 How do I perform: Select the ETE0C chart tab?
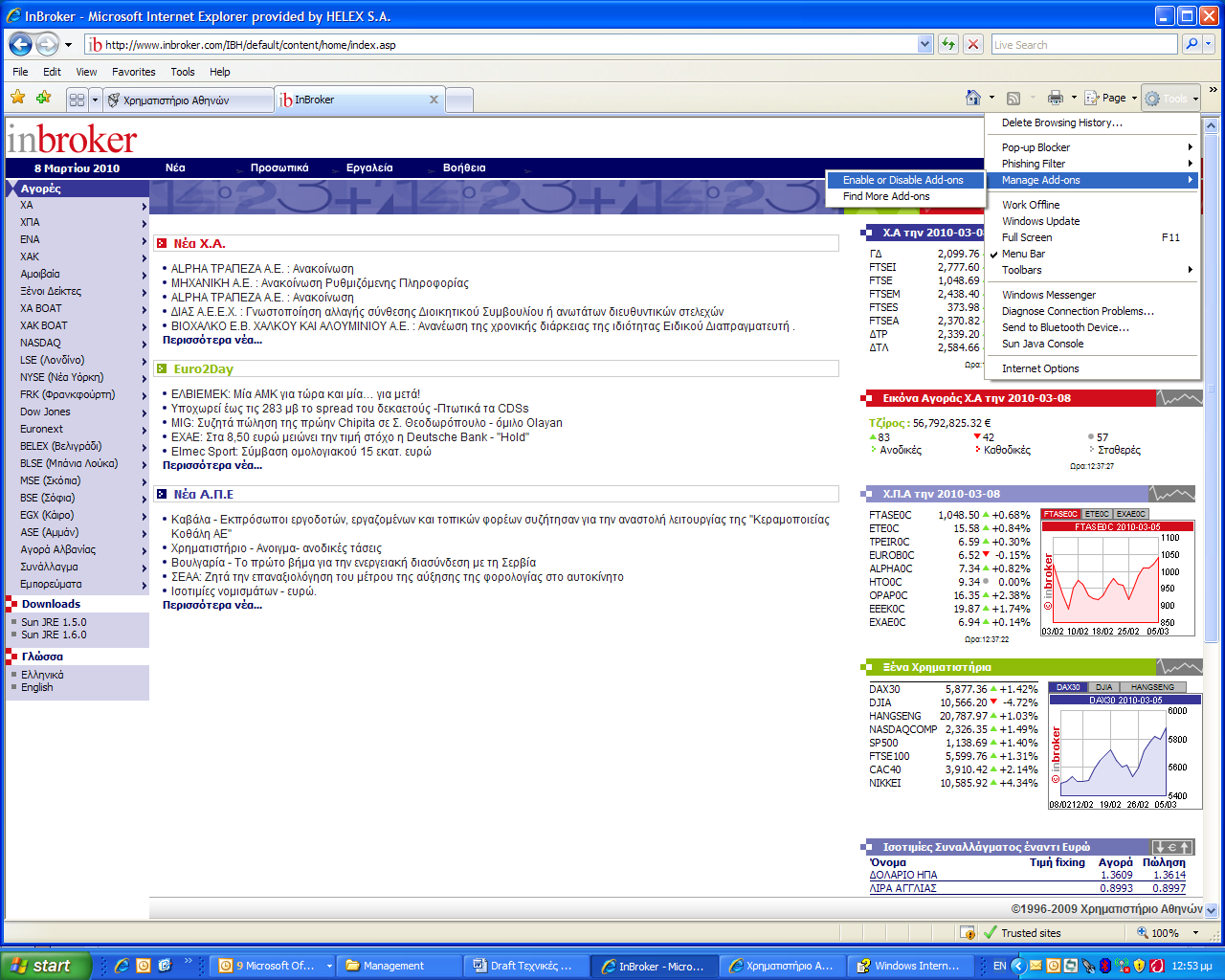pos(1097,514)
